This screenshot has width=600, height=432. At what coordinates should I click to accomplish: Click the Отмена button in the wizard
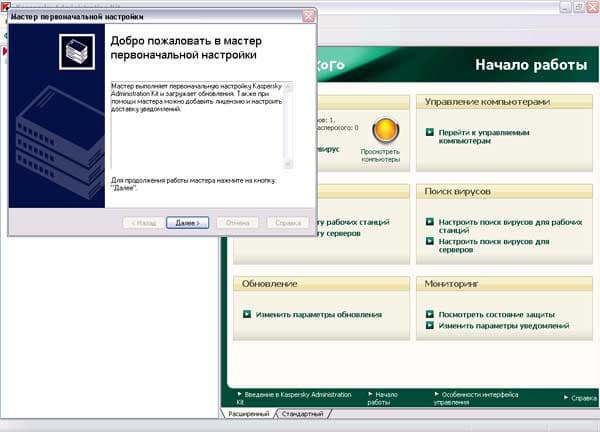[238, 223]
